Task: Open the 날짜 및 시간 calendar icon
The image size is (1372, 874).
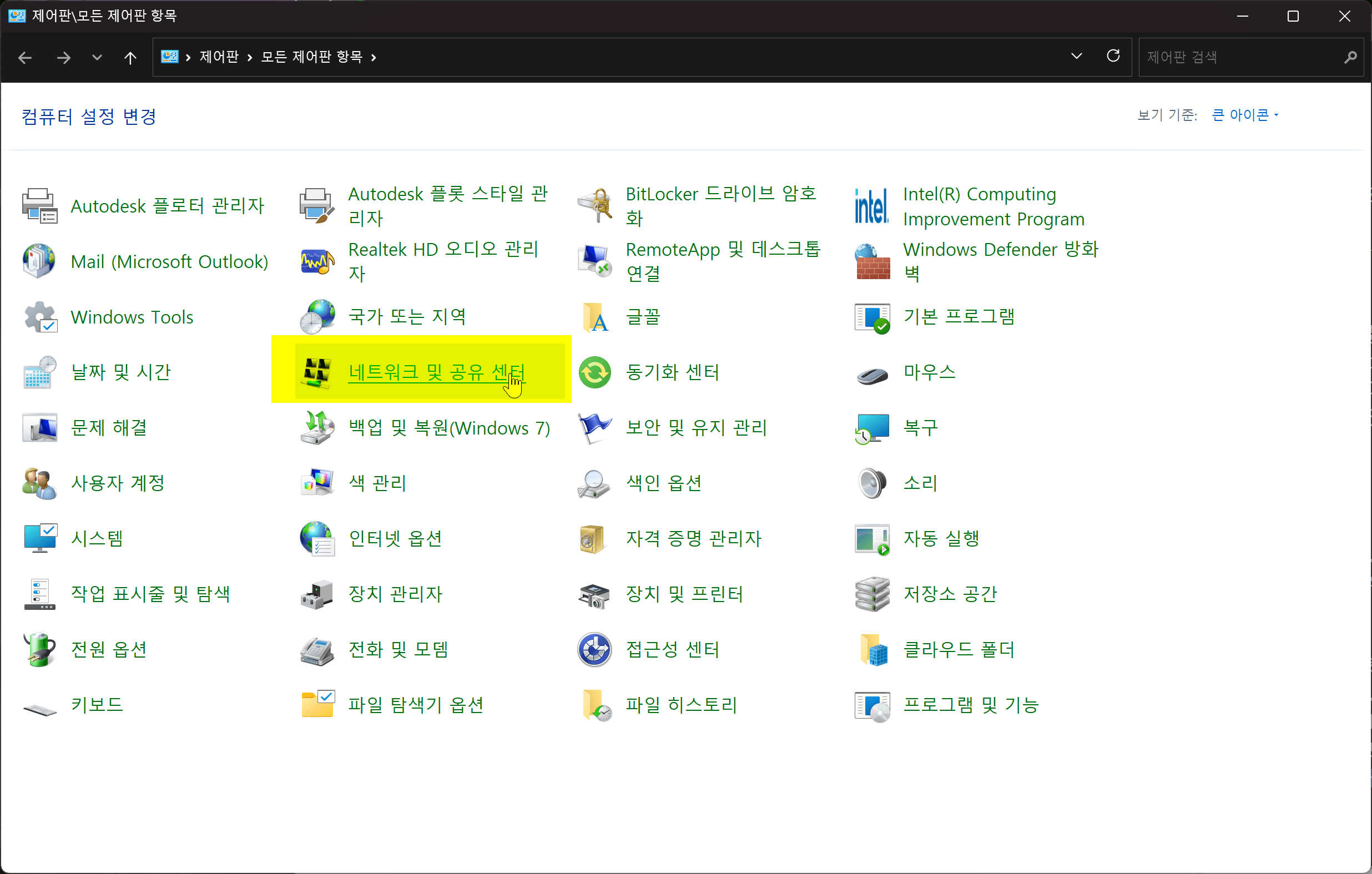Action: 39,372
